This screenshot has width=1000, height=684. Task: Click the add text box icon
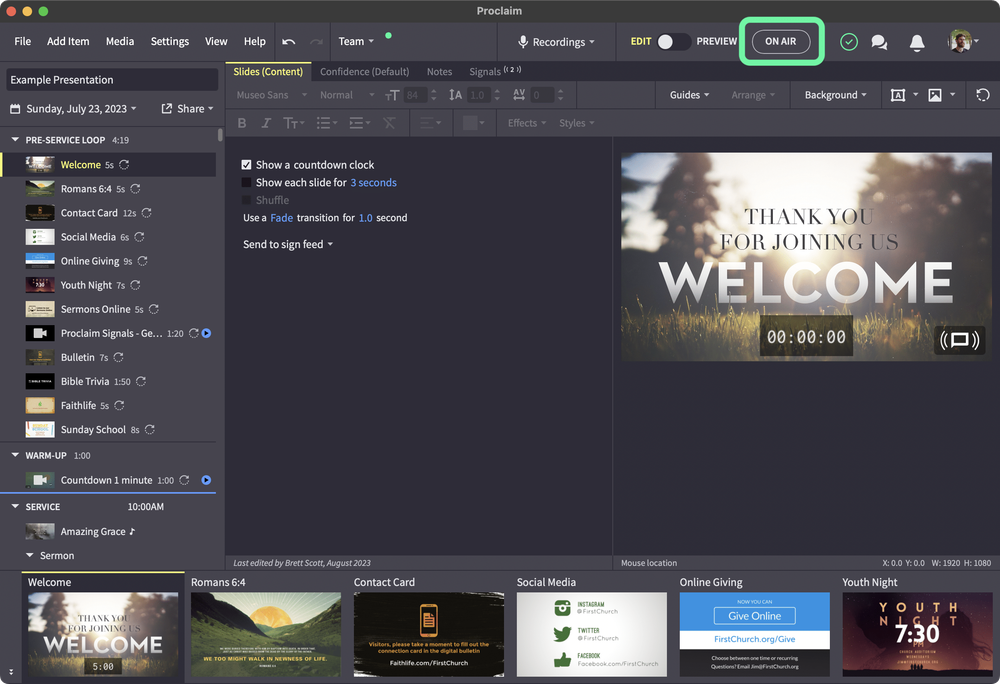897,95
